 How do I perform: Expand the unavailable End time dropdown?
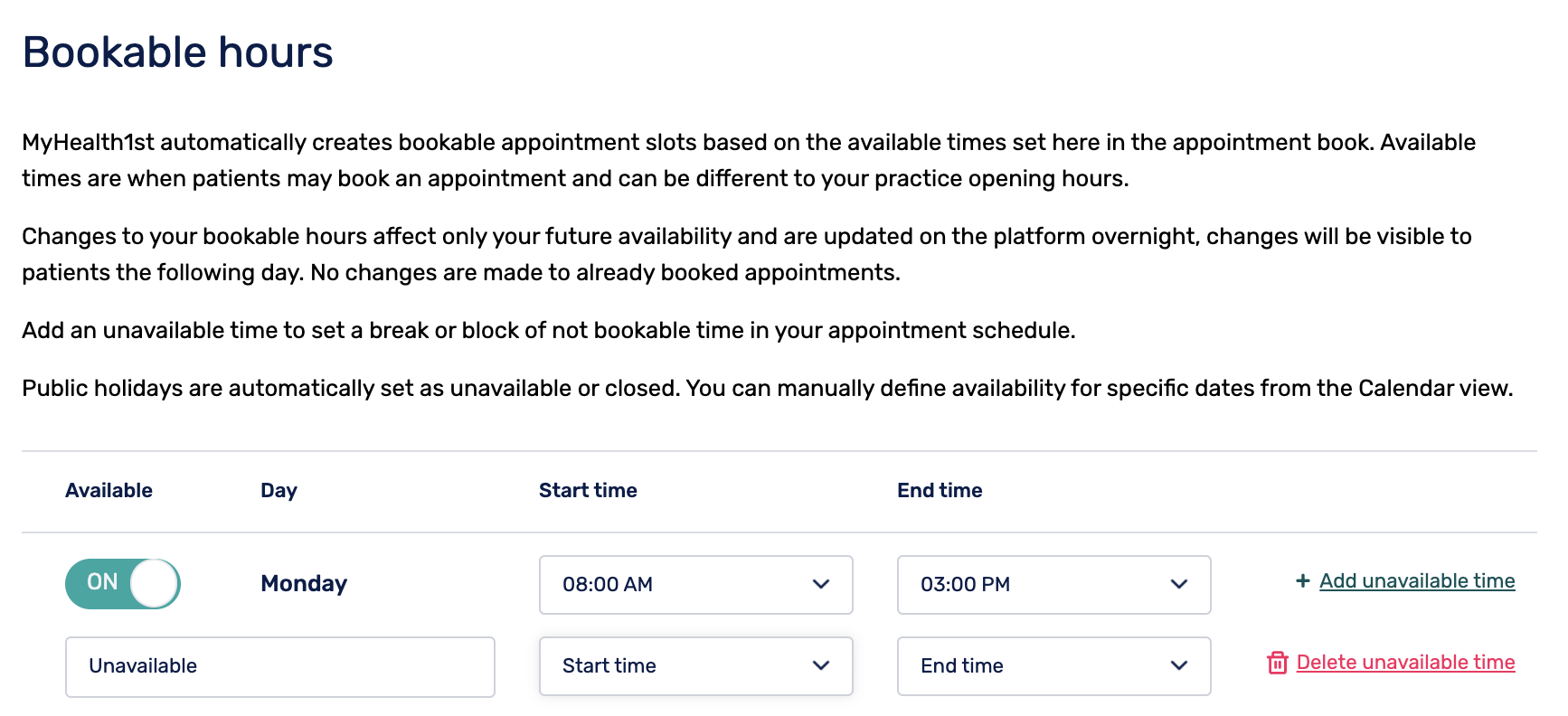pyautogui.click(x=1053, y=665)
